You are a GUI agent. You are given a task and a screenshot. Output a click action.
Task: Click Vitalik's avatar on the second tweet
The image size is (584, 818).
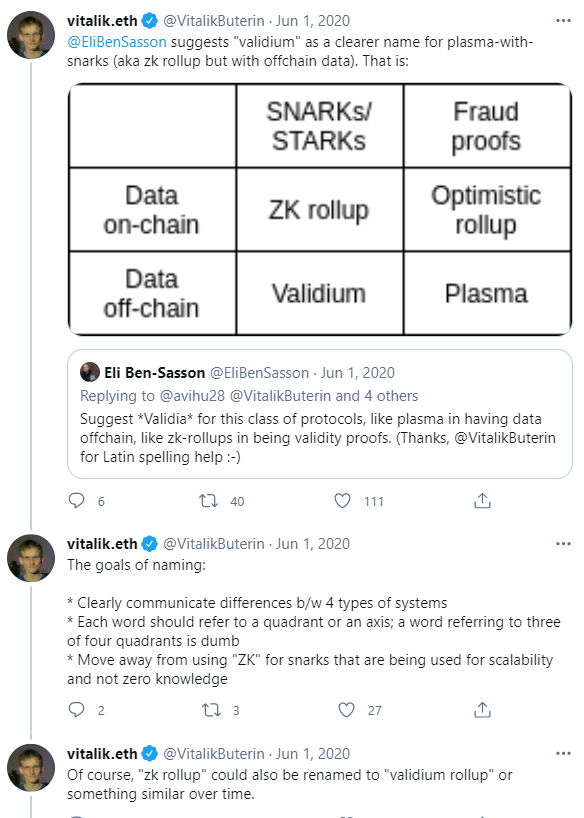[31, 558]
